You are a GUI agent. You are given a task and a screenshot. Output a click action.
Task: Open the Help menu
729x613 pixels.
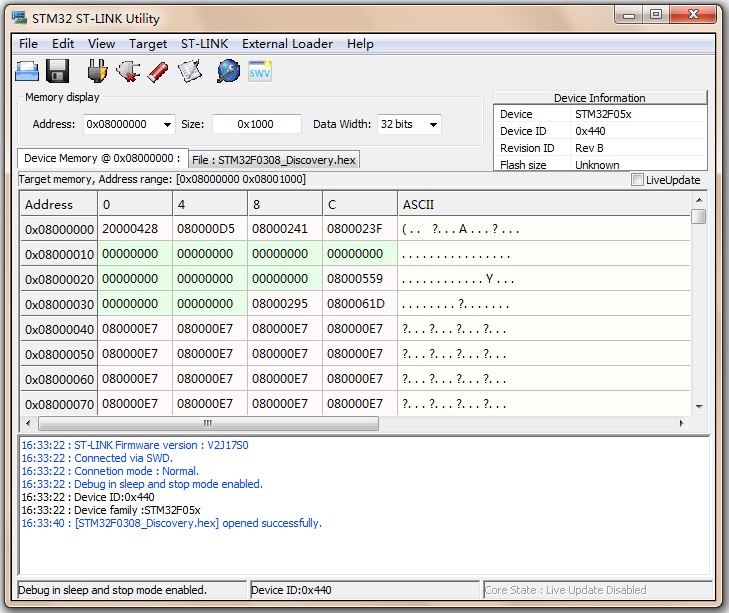(x=360, y=44)
